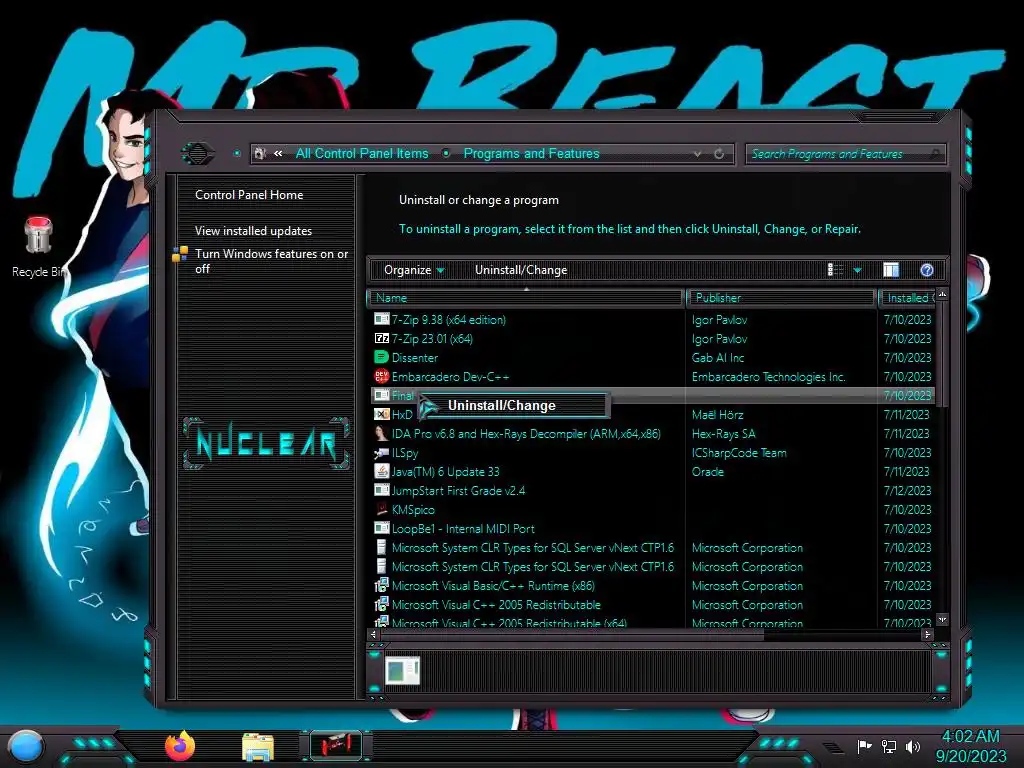Show the preview pane icon

[891, 270]
